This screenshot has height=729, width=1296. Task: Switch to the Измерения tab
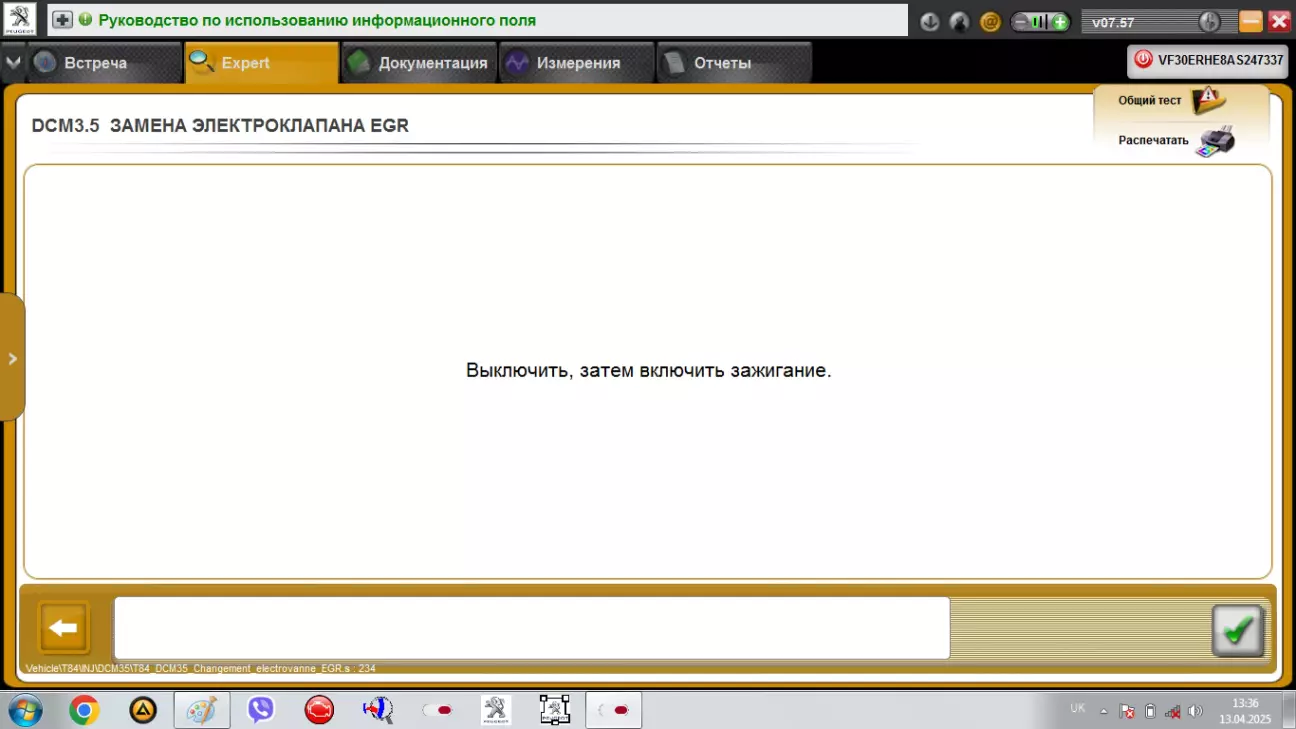tap(577, 63)
